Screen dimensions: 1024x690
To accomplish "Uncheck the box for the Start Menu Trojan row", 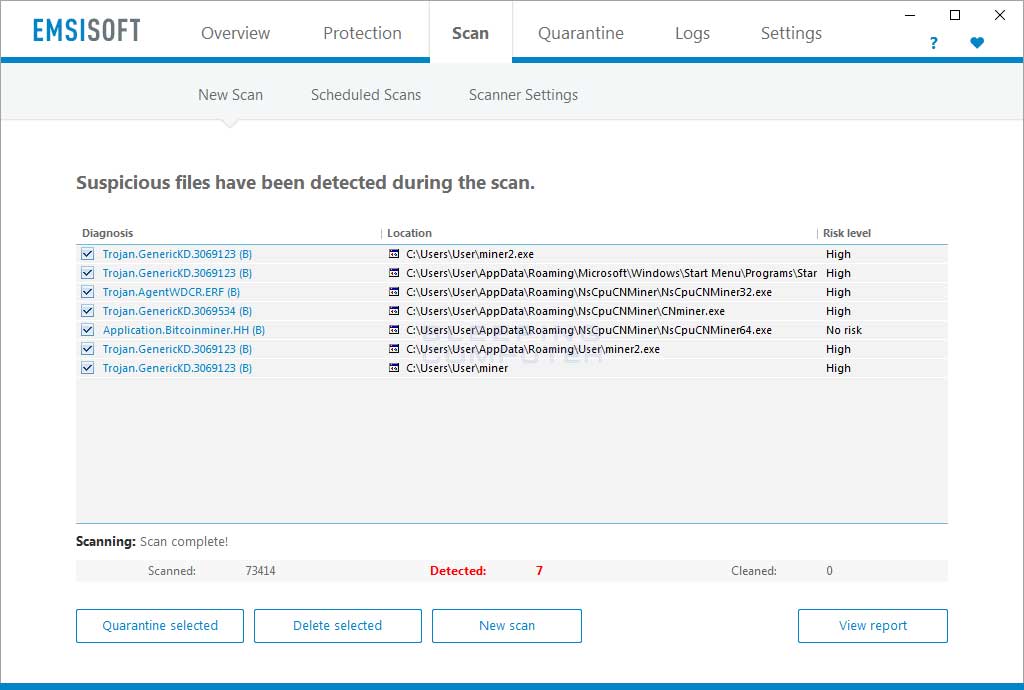I will [x=88, y=273].
